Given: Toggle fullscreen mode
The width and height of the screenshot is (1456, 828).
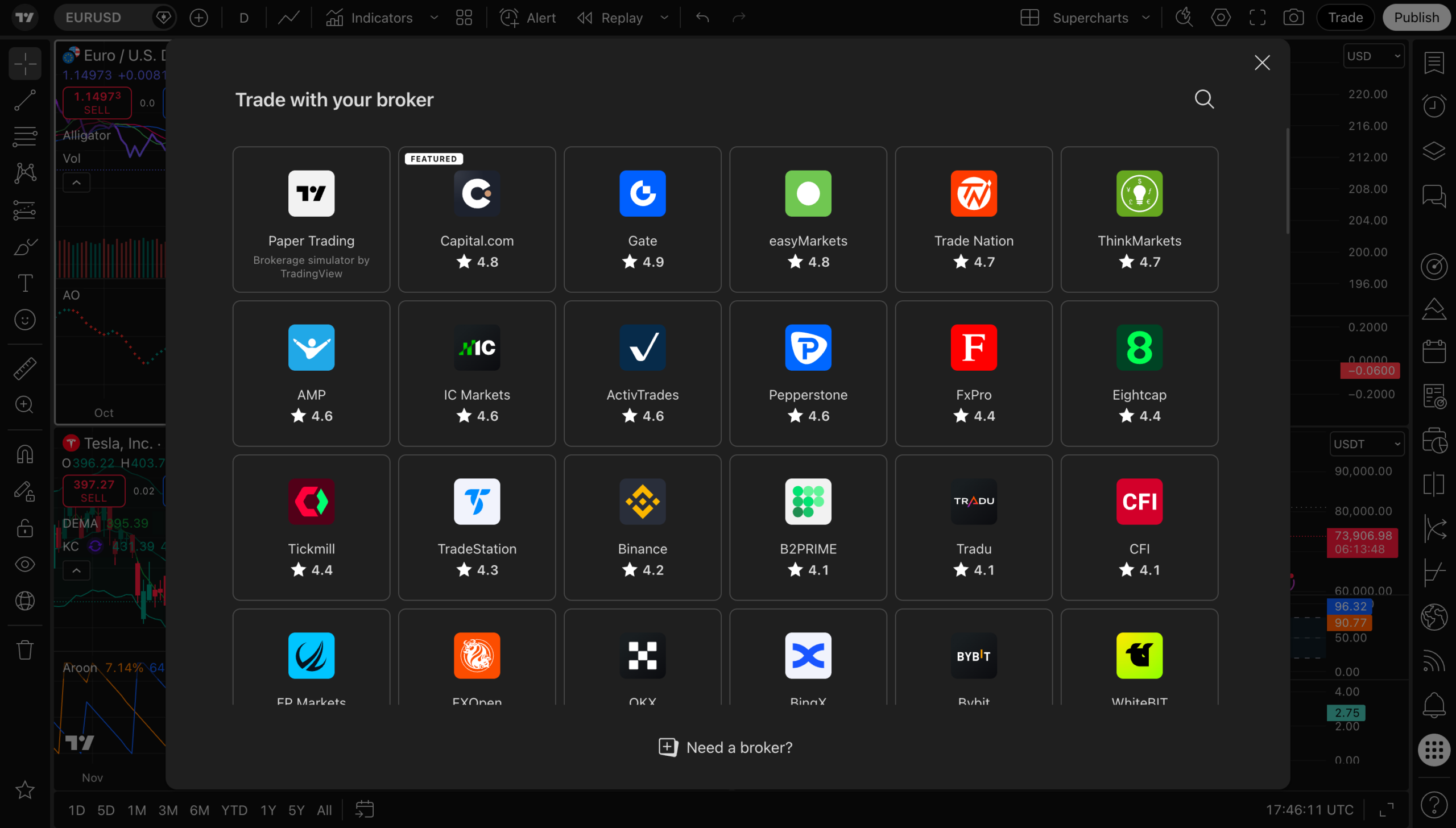Looking at the screenshot, I should click(1257, 18).
